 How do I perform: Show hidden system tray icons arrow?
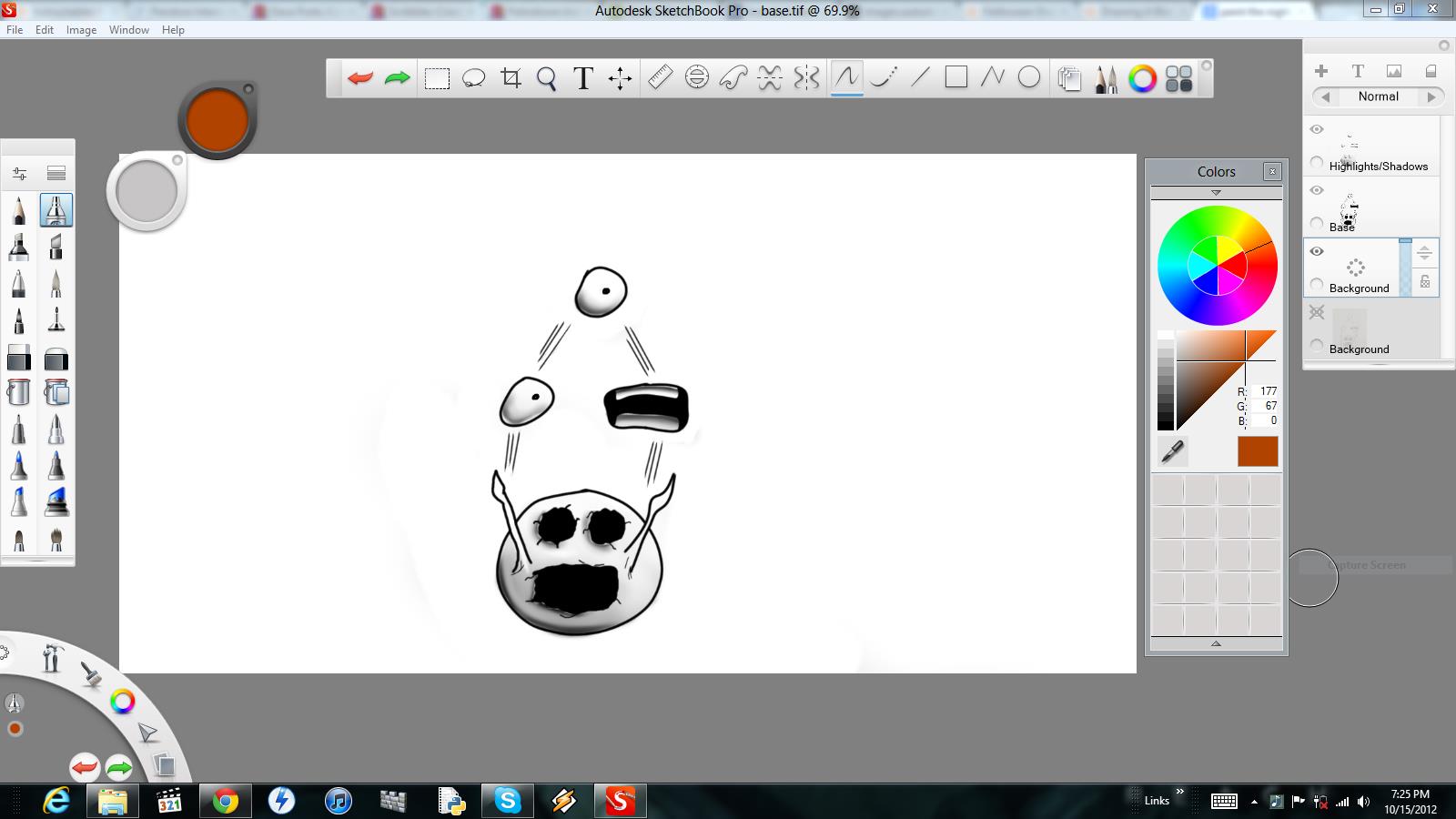[x=1255, y=802]
